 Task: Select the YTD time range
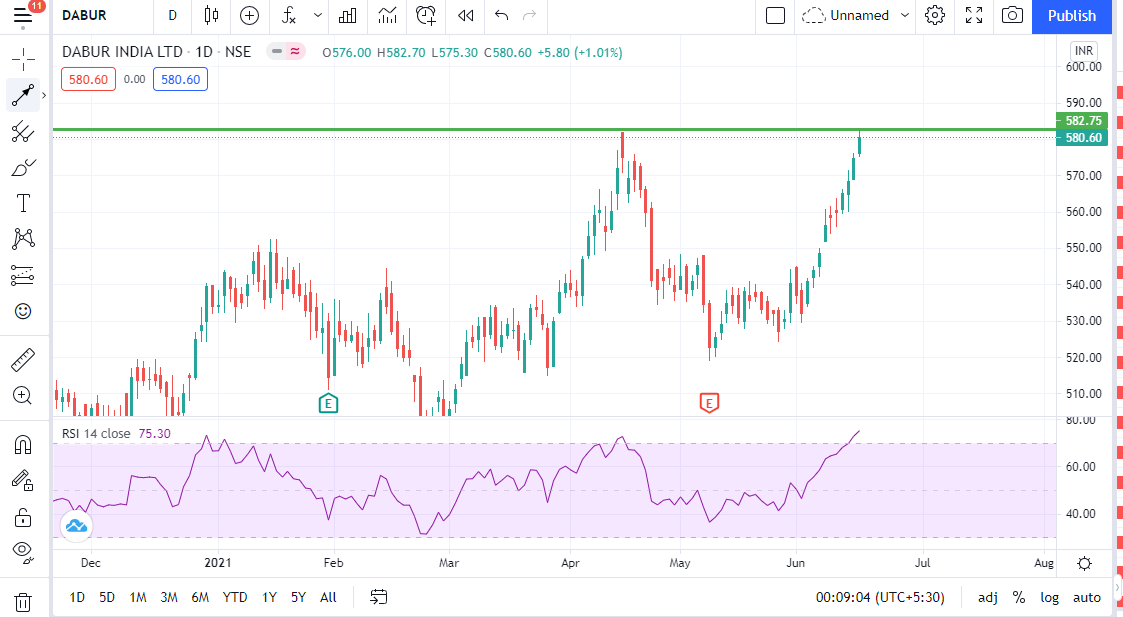[235, 597]
